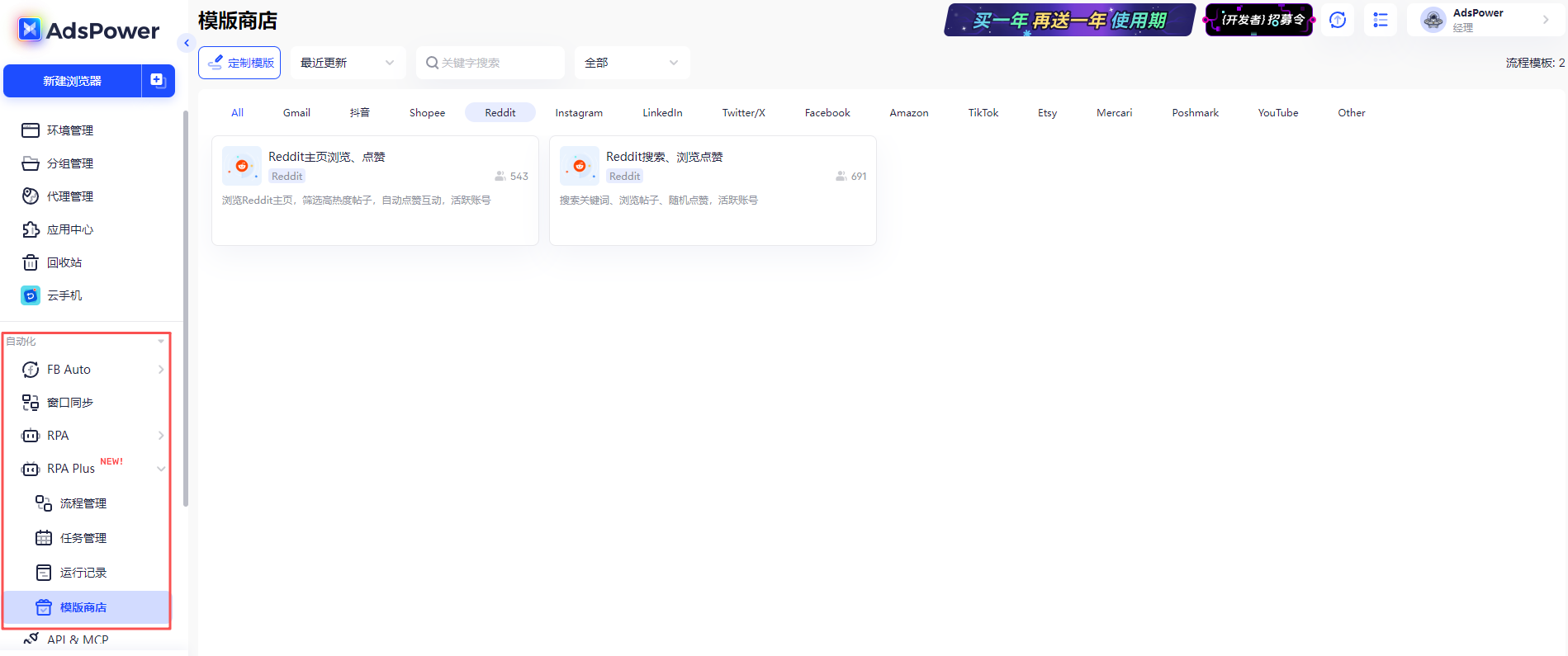1568x656 pixels.
Task: Select the 抖音 category tab
Action: pyautogui.click(x=360, y=112)
